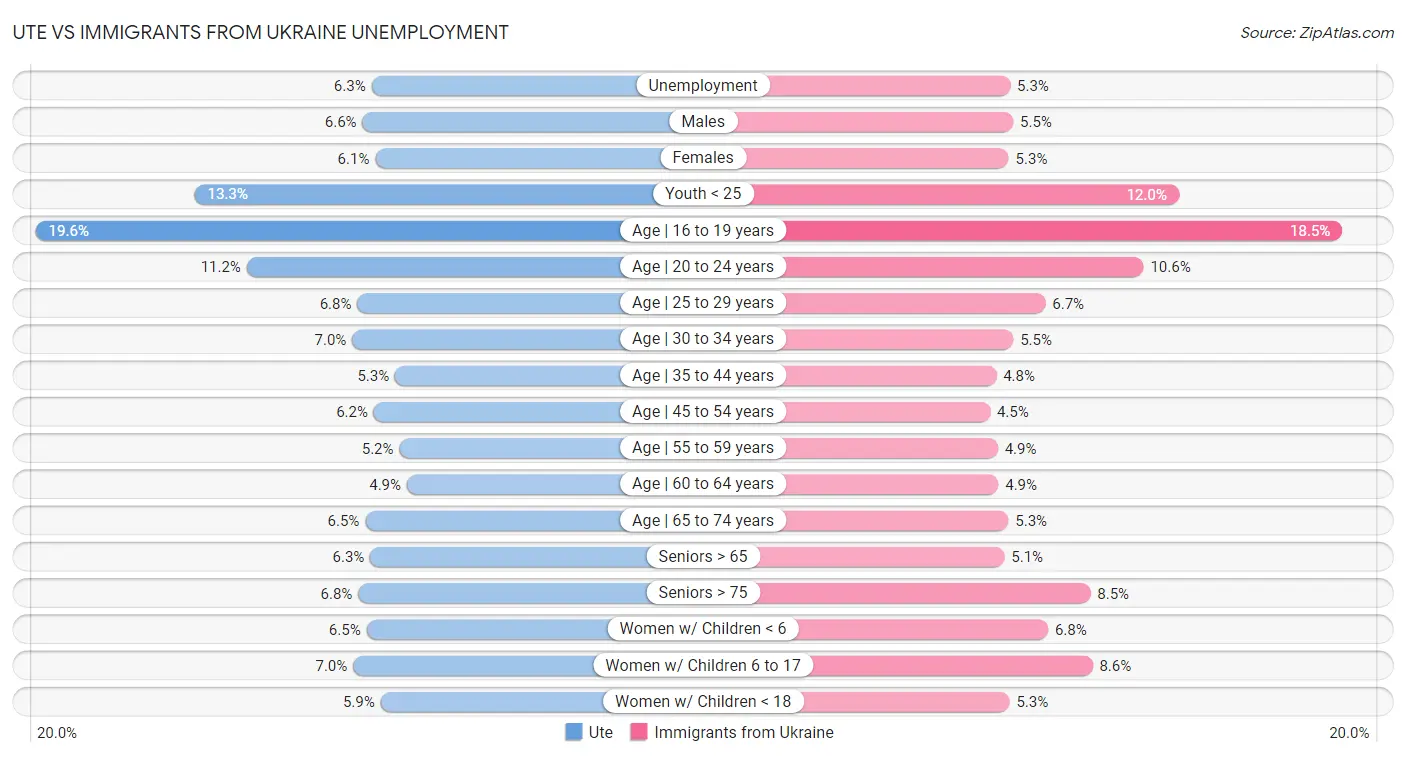Toggle the Ute legend label
The image size is (1406, 757).
(601, 732)
